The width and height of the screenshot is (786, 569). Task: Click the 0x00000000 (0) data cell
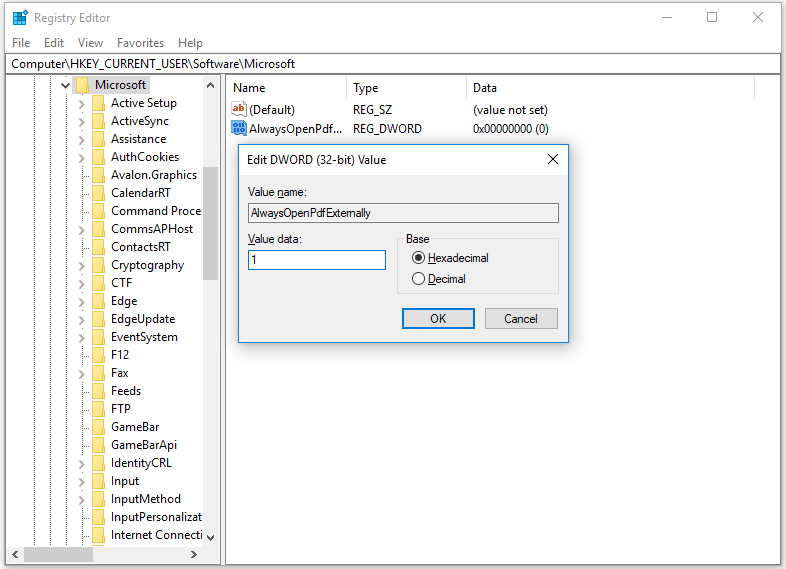510,129
